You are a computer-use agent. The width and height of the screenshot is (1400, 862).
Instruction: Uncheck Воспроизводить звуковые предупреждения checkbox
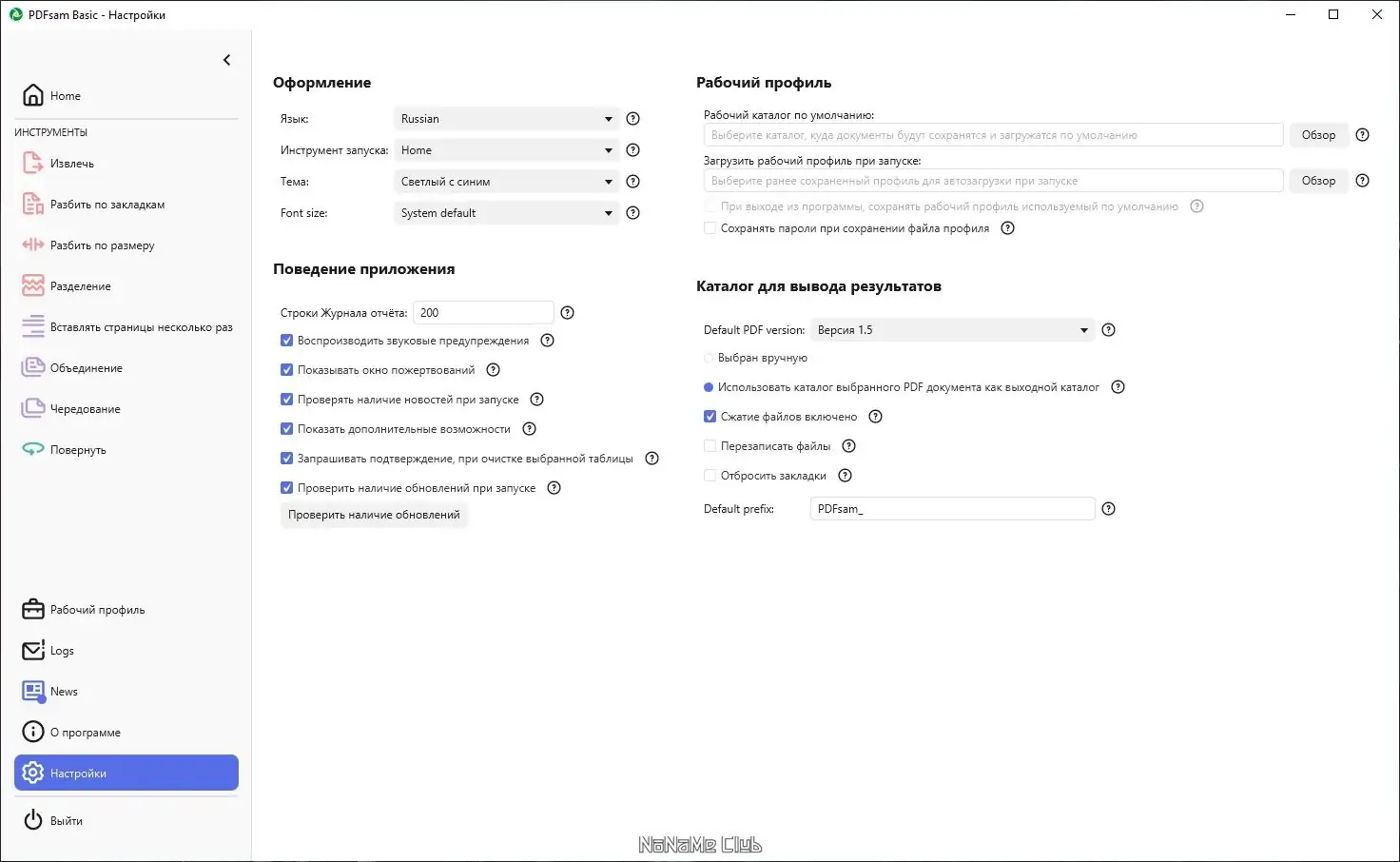[x=286, y=341]
